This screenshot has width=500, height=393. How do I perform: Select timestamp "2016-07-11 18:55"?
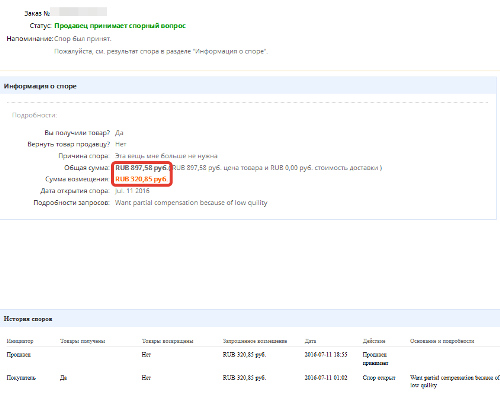(326, 354)
